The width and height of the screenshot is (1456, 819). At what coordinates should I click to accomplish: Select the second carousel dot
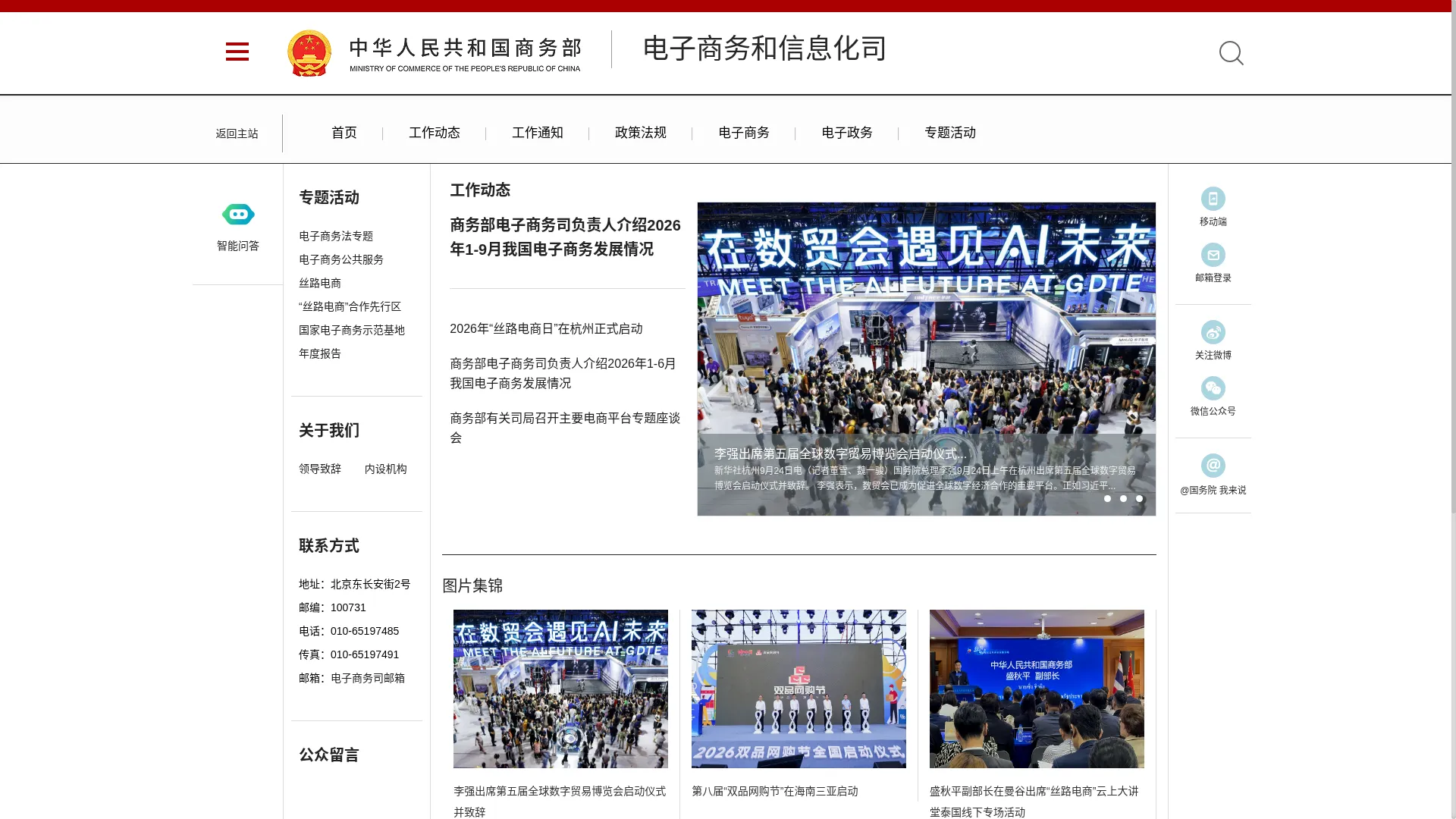pos(1123,498)
